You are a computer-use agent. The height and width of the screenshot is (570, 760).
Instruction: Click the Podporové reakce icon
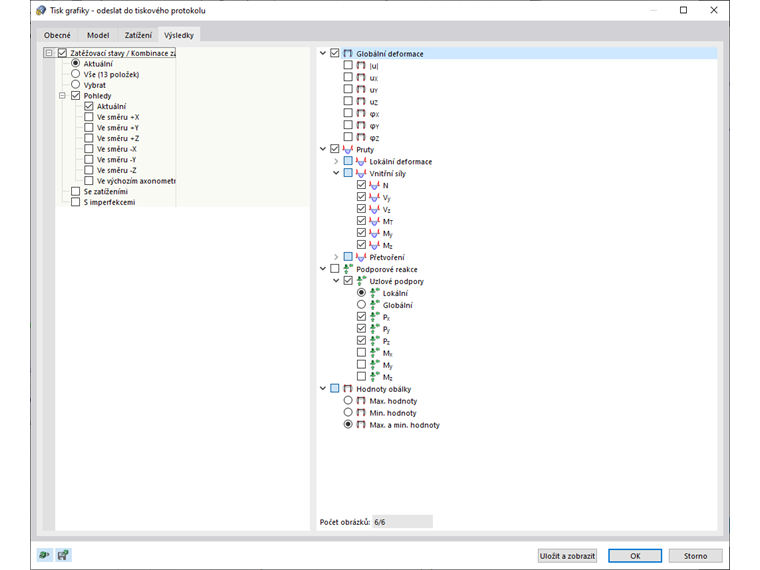[348, 269]
